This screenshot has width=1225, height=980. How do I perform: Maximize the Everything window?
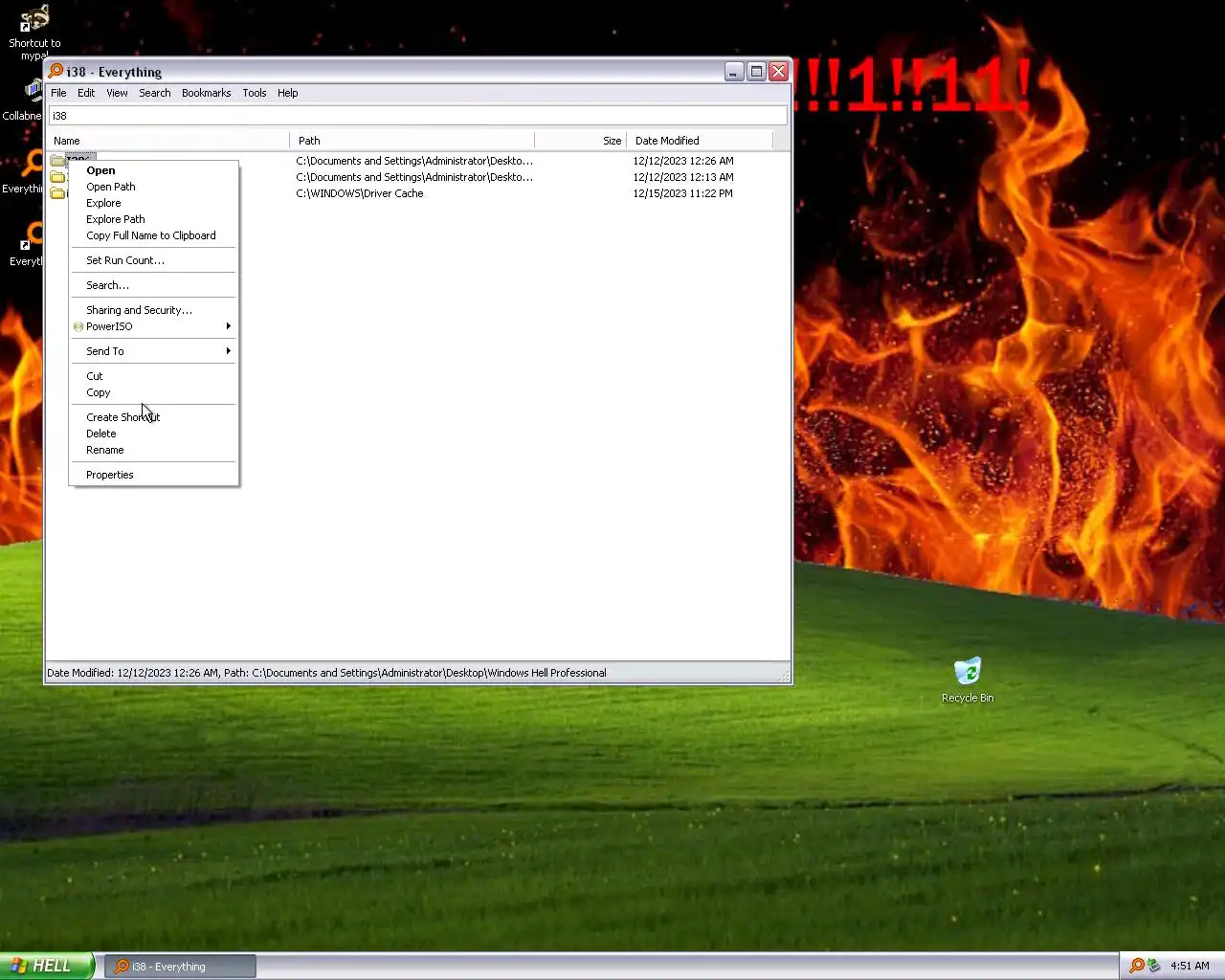756,72
